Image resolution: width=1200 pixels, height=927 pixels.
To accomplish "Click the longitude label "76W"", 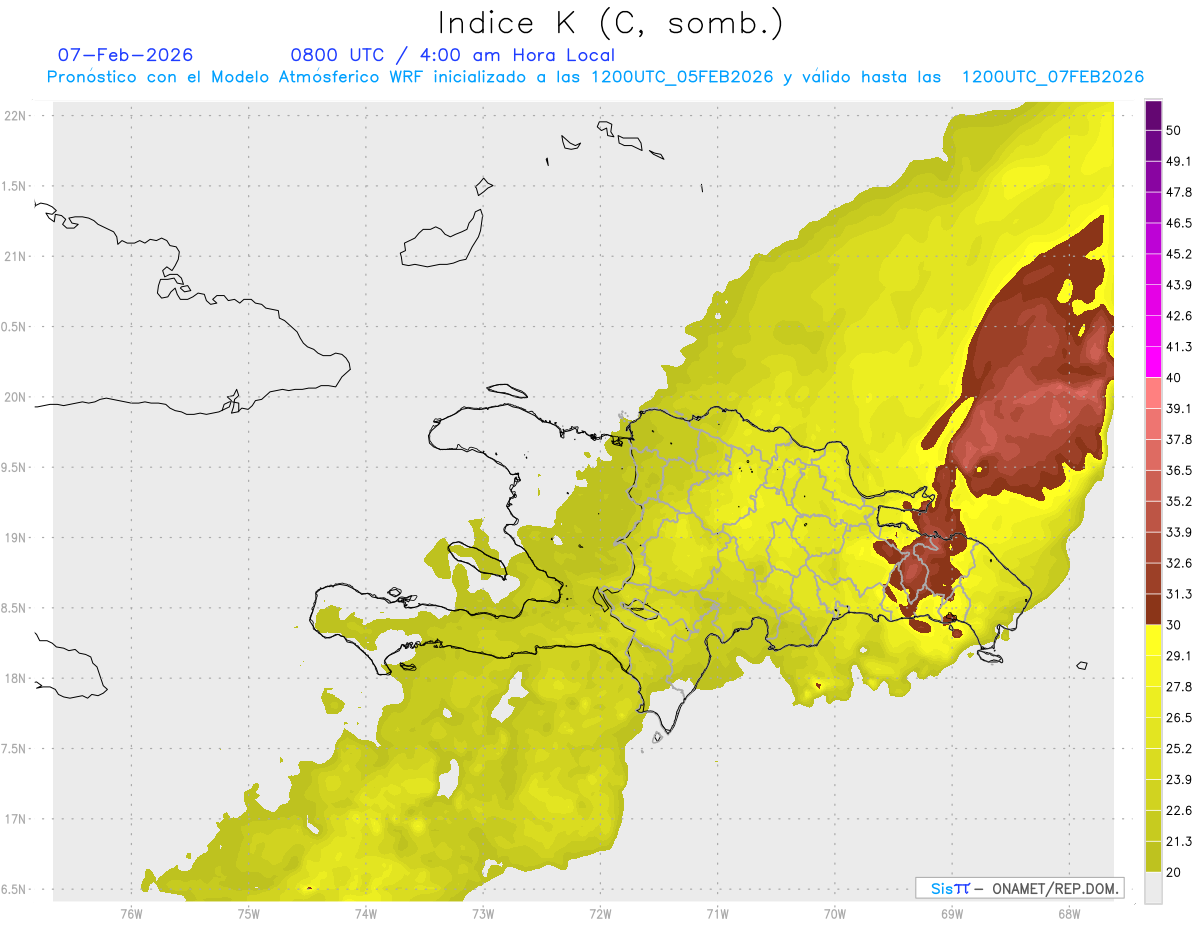I will pyautogui.click(x=131, y=912).
